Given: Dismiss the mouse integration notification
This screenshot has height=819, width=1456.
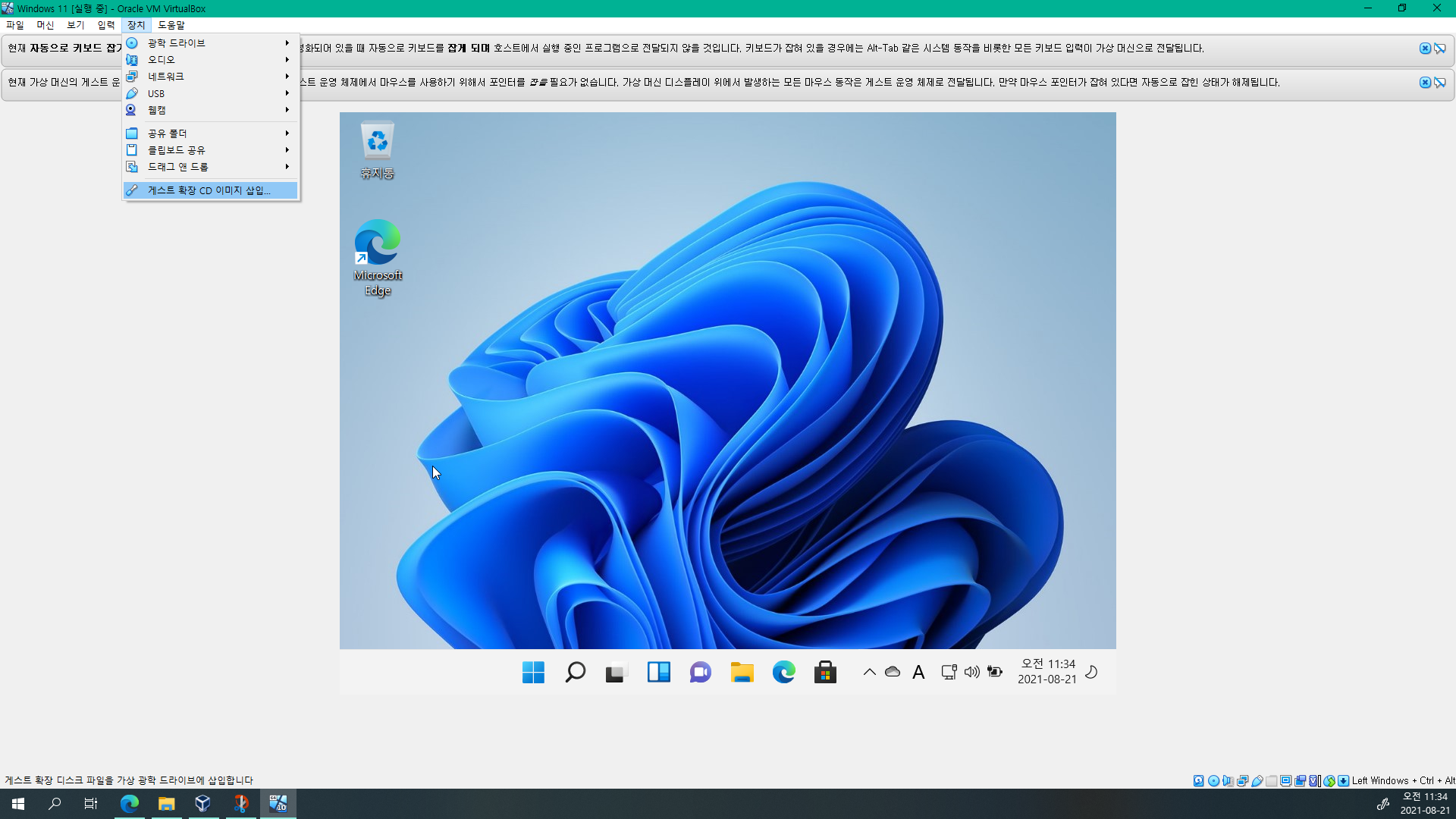Looking at the screenshot, I should [x=1425, y=83].
